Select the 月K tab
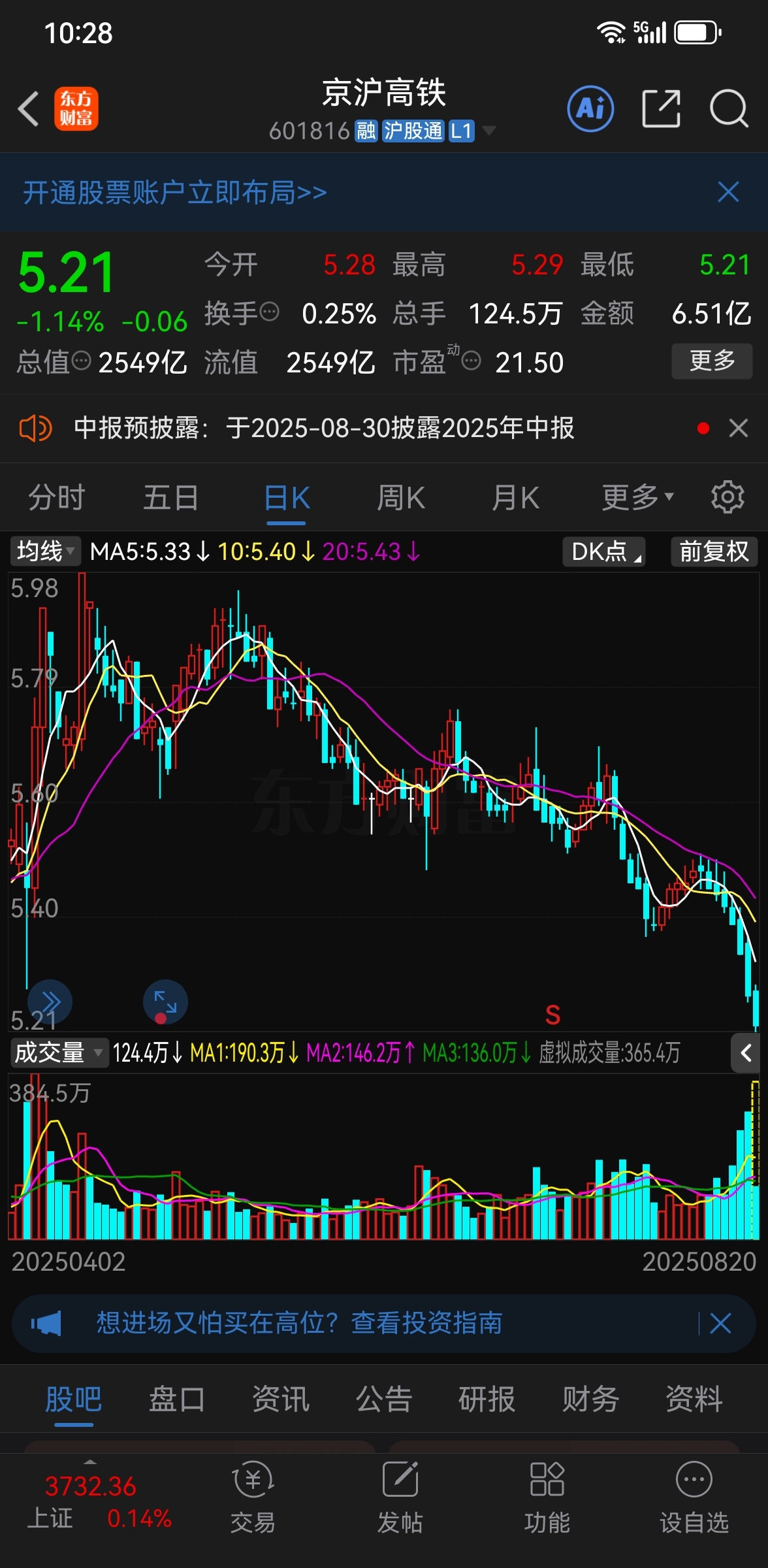768x1568 pixels. (516, 498)
